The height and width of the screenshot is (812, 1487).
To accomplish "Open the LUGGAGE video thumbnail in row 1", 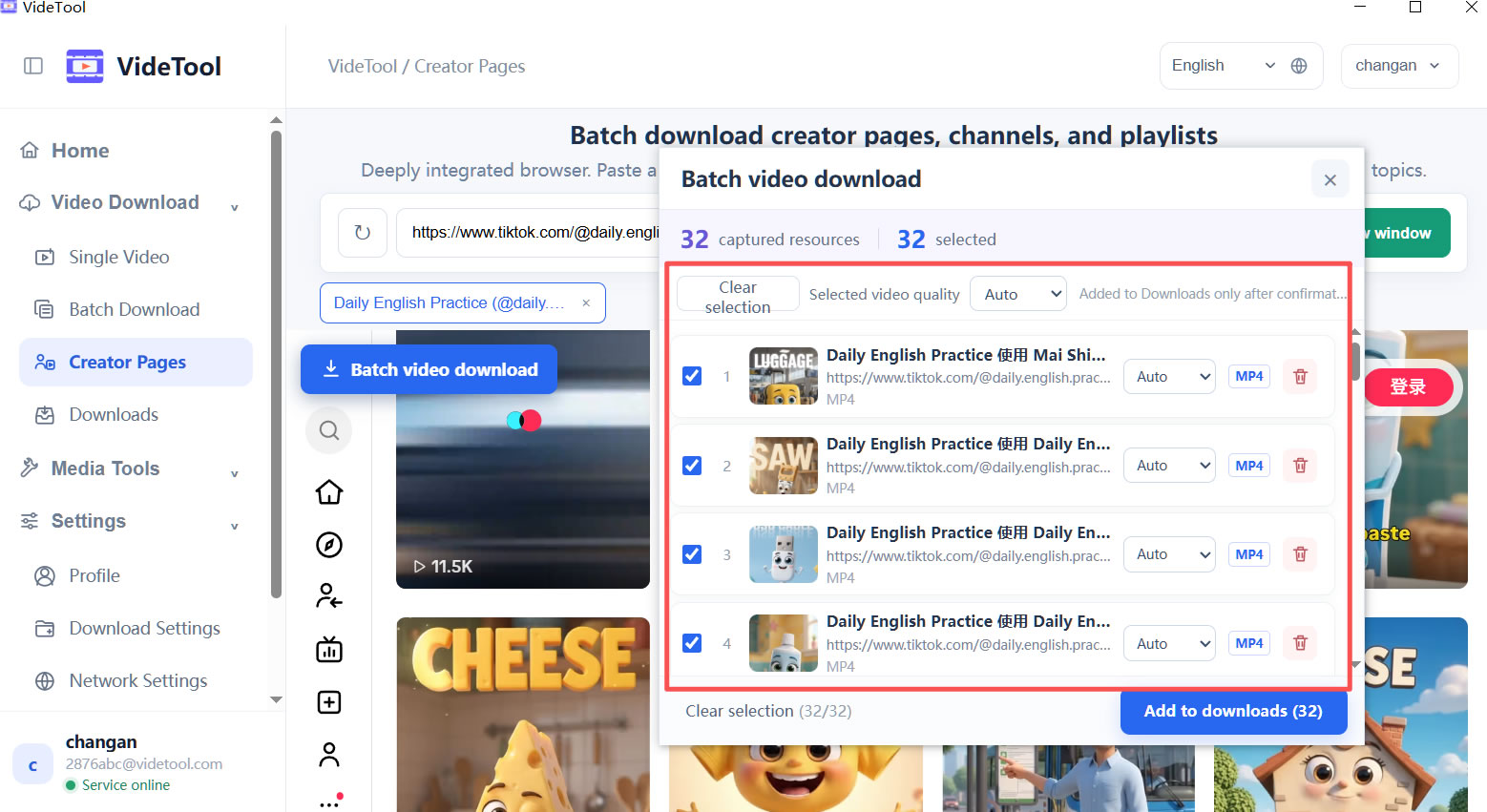I will click(x=784, y=376).
